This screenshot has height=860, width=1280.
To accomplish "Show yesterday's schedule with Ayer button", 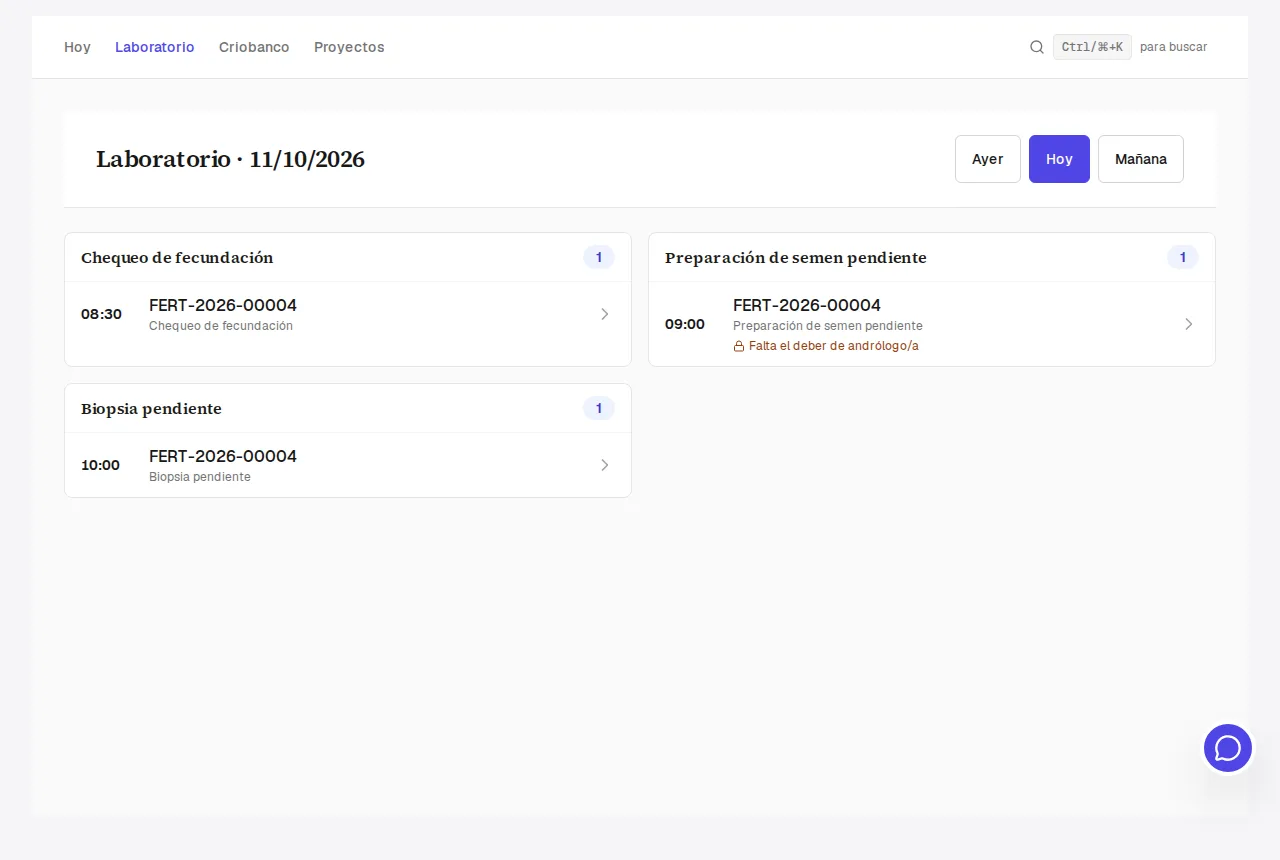I will pyautogui.click(x=988, y=159).
